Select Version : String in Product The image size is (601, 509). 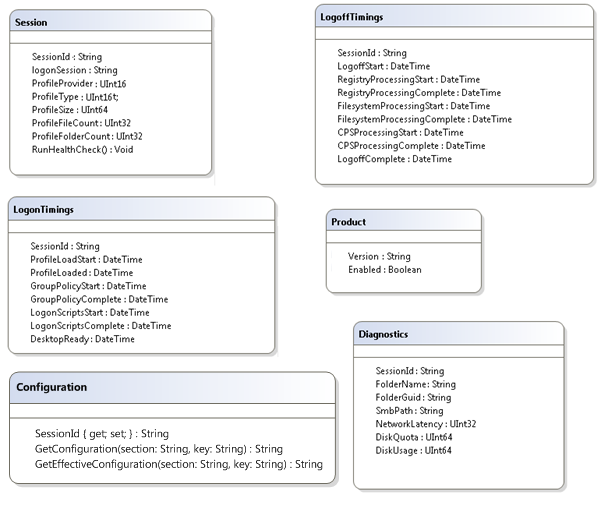tap(379, 256)
